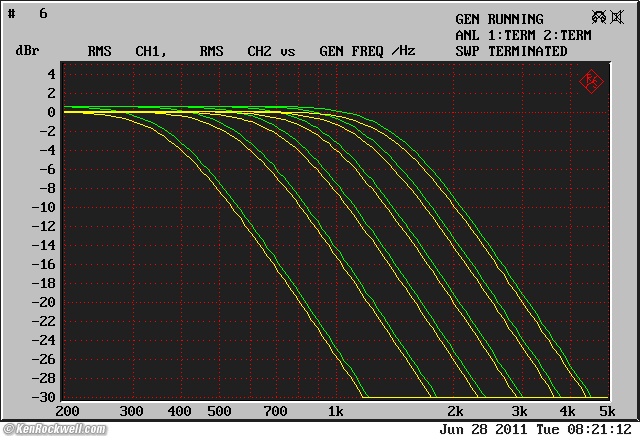
Task: Click the 1k frequency axis marker
Action: pyautogui.click(x=336, y=411)
